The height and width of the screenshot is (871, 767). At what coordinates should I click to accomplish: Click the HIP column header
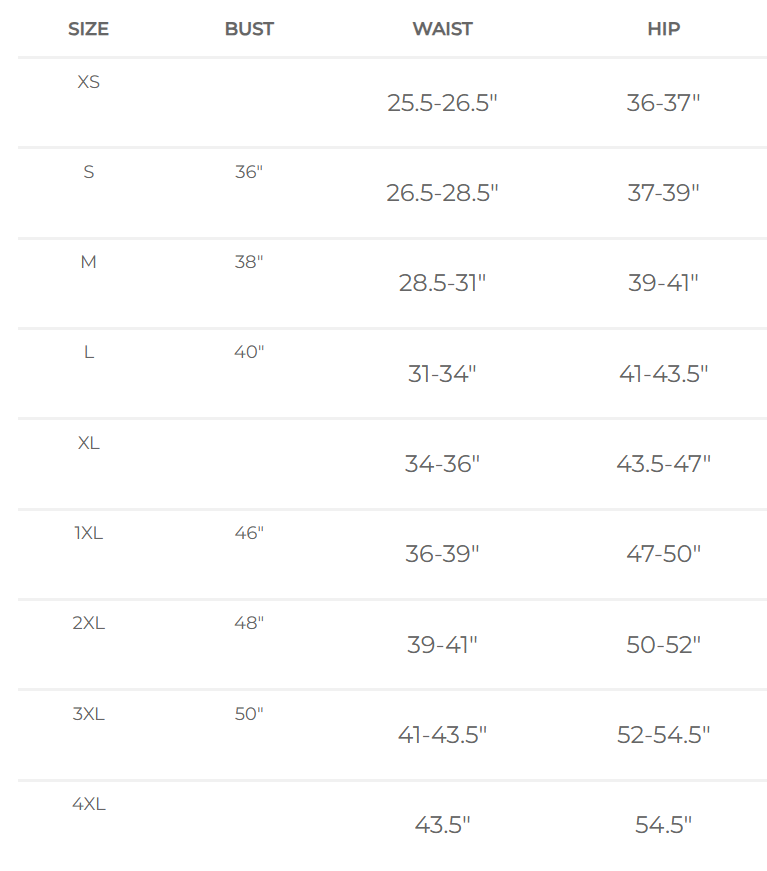point(663,29)
